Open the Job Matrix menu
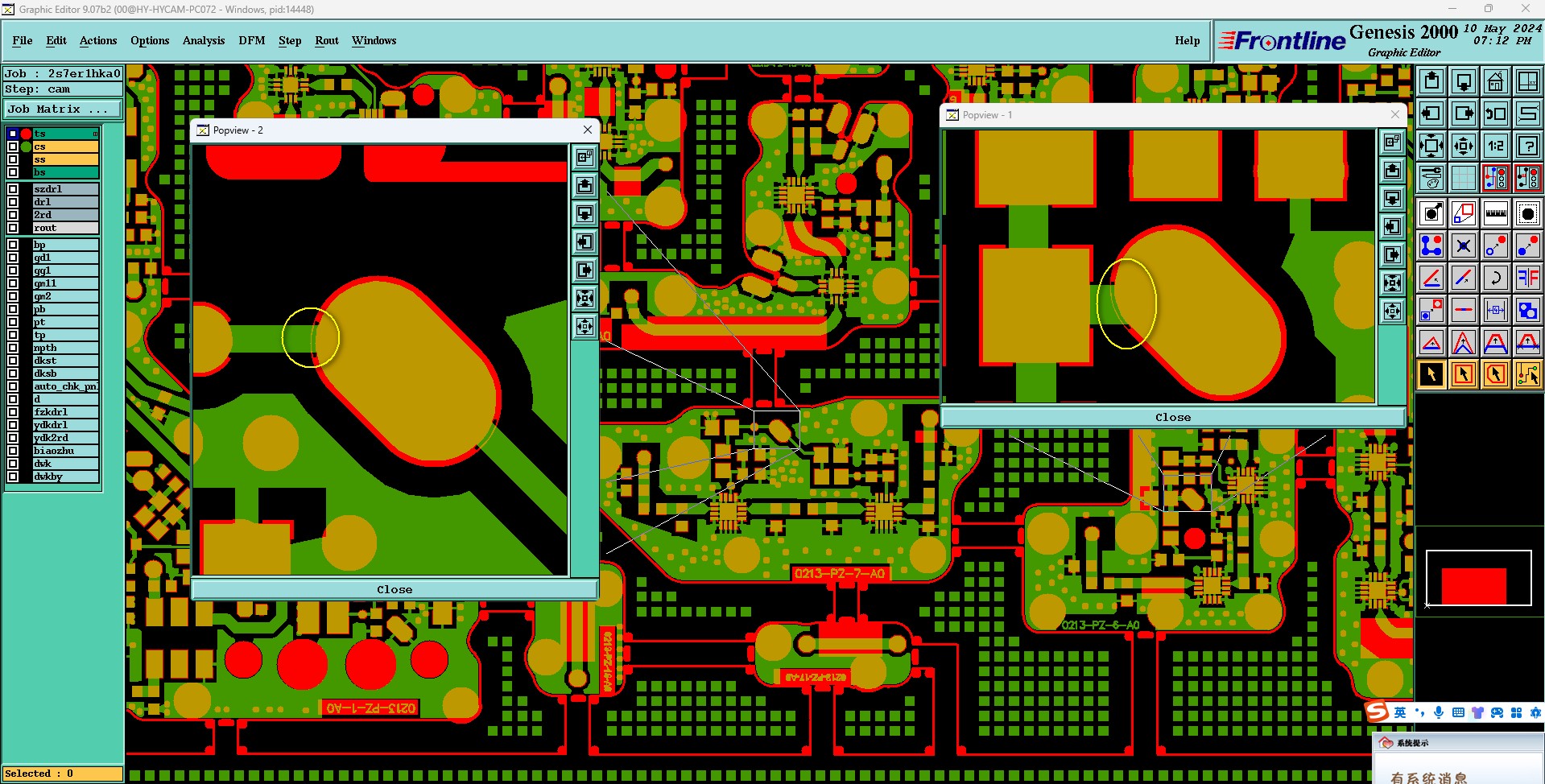 click(x=63, y=109)
